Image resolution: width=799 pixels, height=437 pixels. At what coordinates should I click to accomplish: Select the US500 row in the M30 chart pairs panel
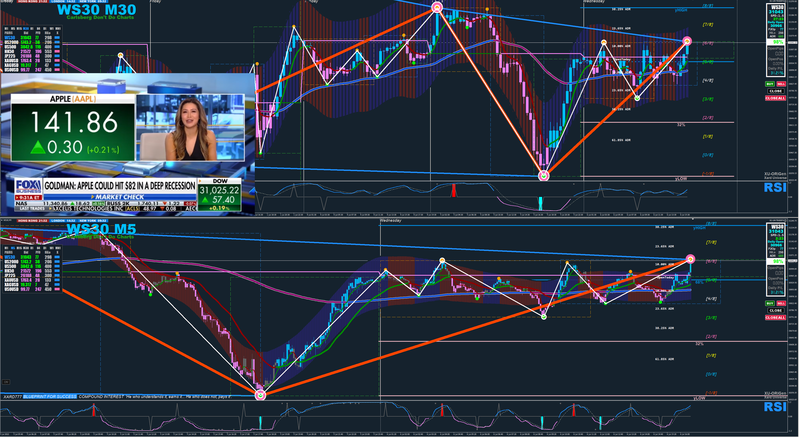tap(32, 47)
